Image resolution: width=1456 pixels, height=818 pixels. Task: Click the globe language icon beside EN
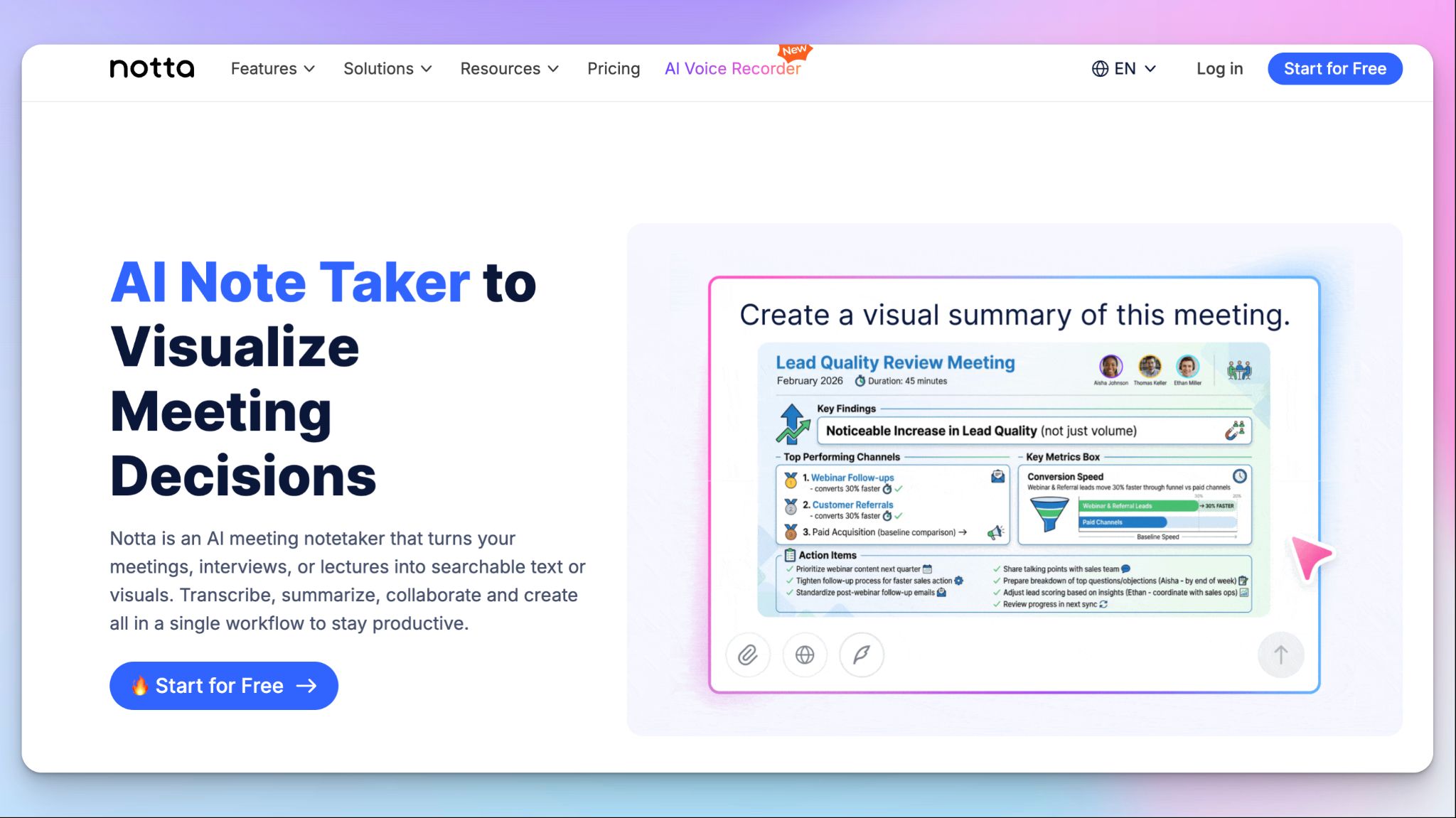(1100, 68)
